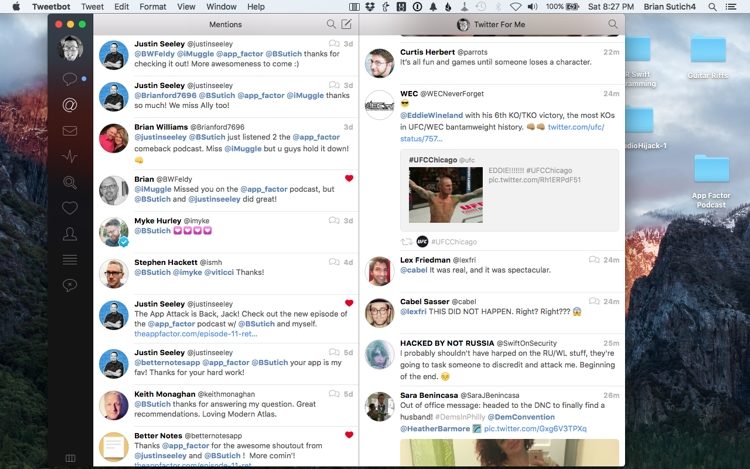Click Curtis Herbert's avatar
This screenshot has height=469, width=750.
coord(379,63)
